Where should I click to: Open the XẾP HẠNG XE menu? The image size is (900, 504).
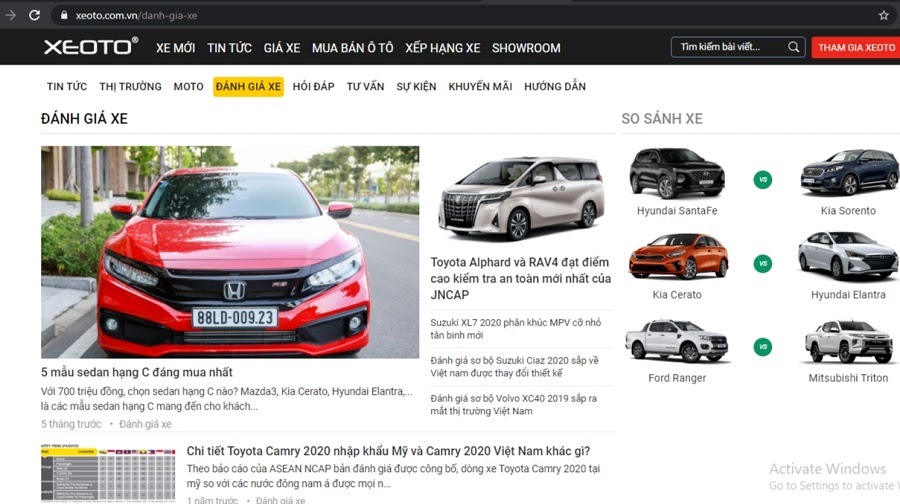[x=442, y=48]
